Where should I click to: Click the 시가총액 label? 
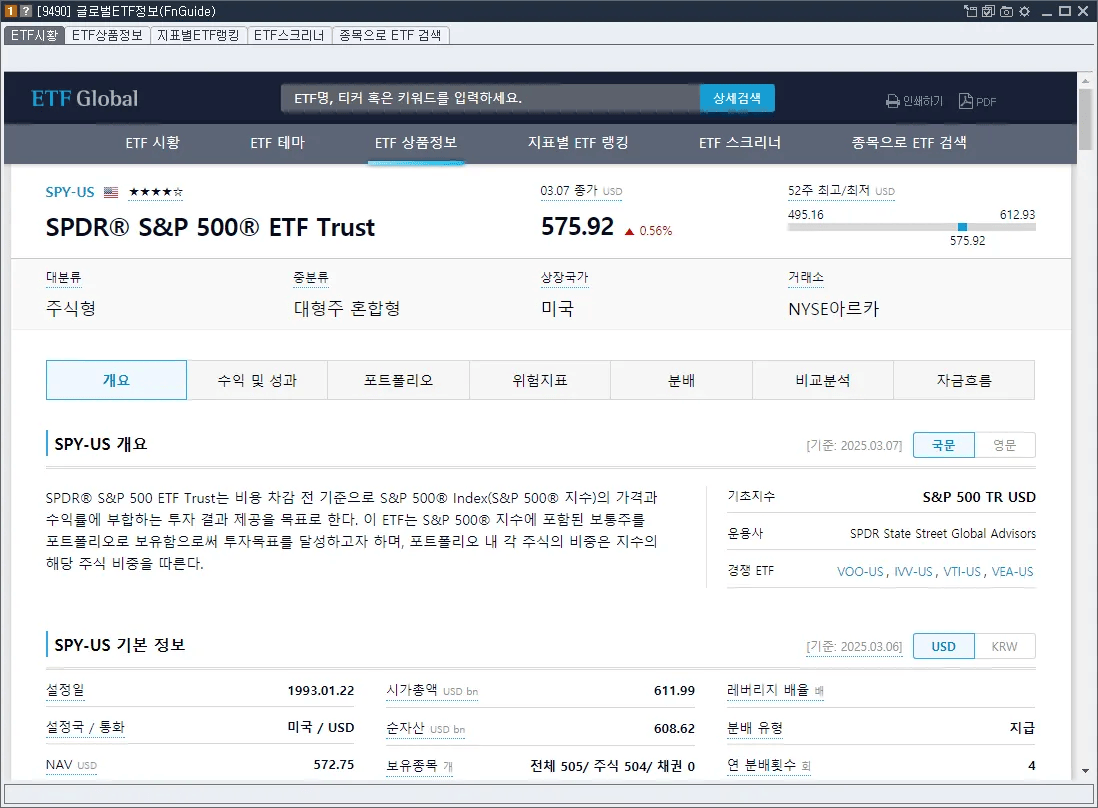click(x=412, y=690)
